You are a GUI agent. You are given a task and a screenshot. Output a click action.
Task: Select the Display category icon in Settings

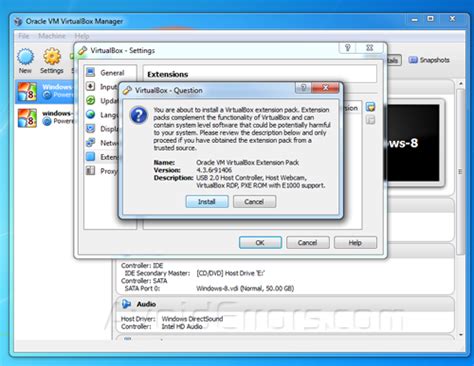90,128
